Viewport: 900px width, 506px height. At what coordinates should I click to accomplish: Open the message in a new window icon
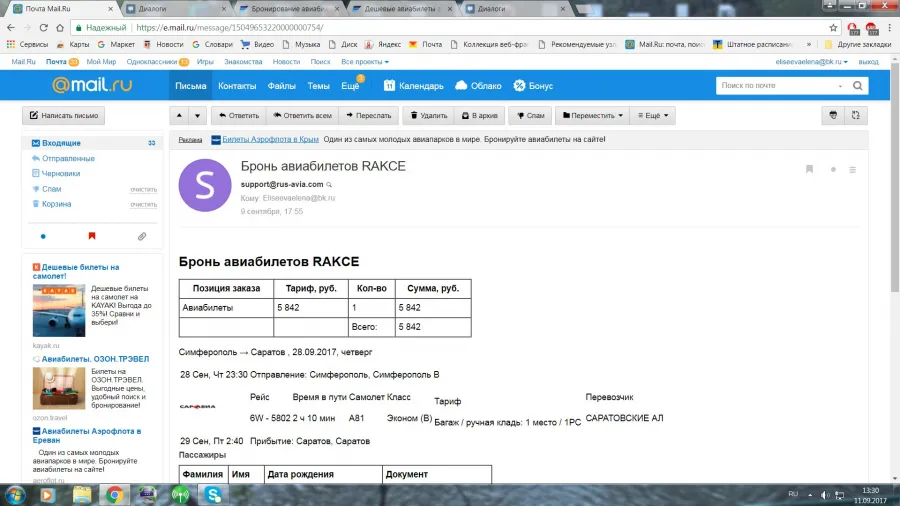click(855, 115)
